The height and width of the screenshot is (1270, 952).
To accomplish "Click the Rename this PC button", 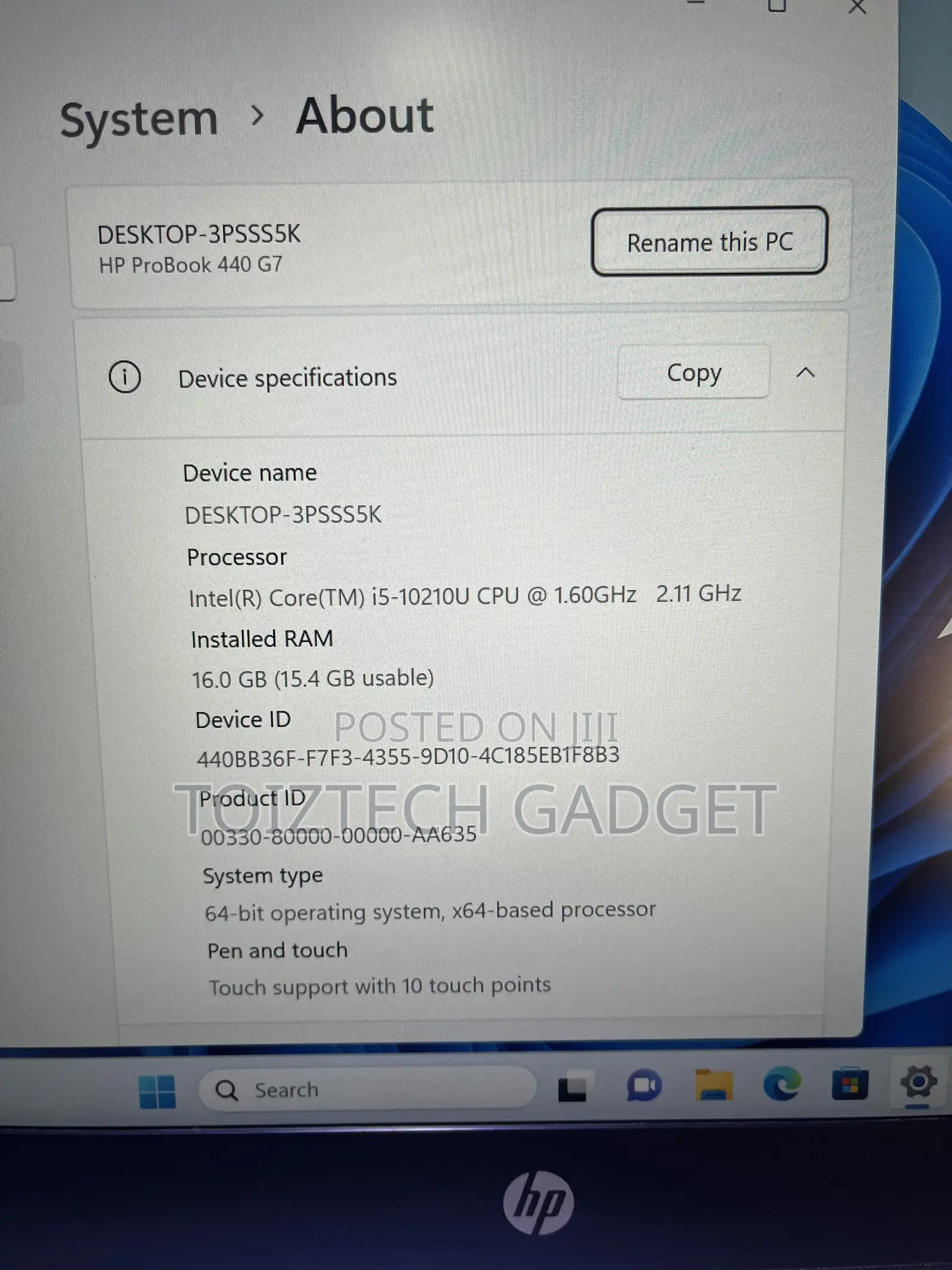I will [x=709, y=242].
